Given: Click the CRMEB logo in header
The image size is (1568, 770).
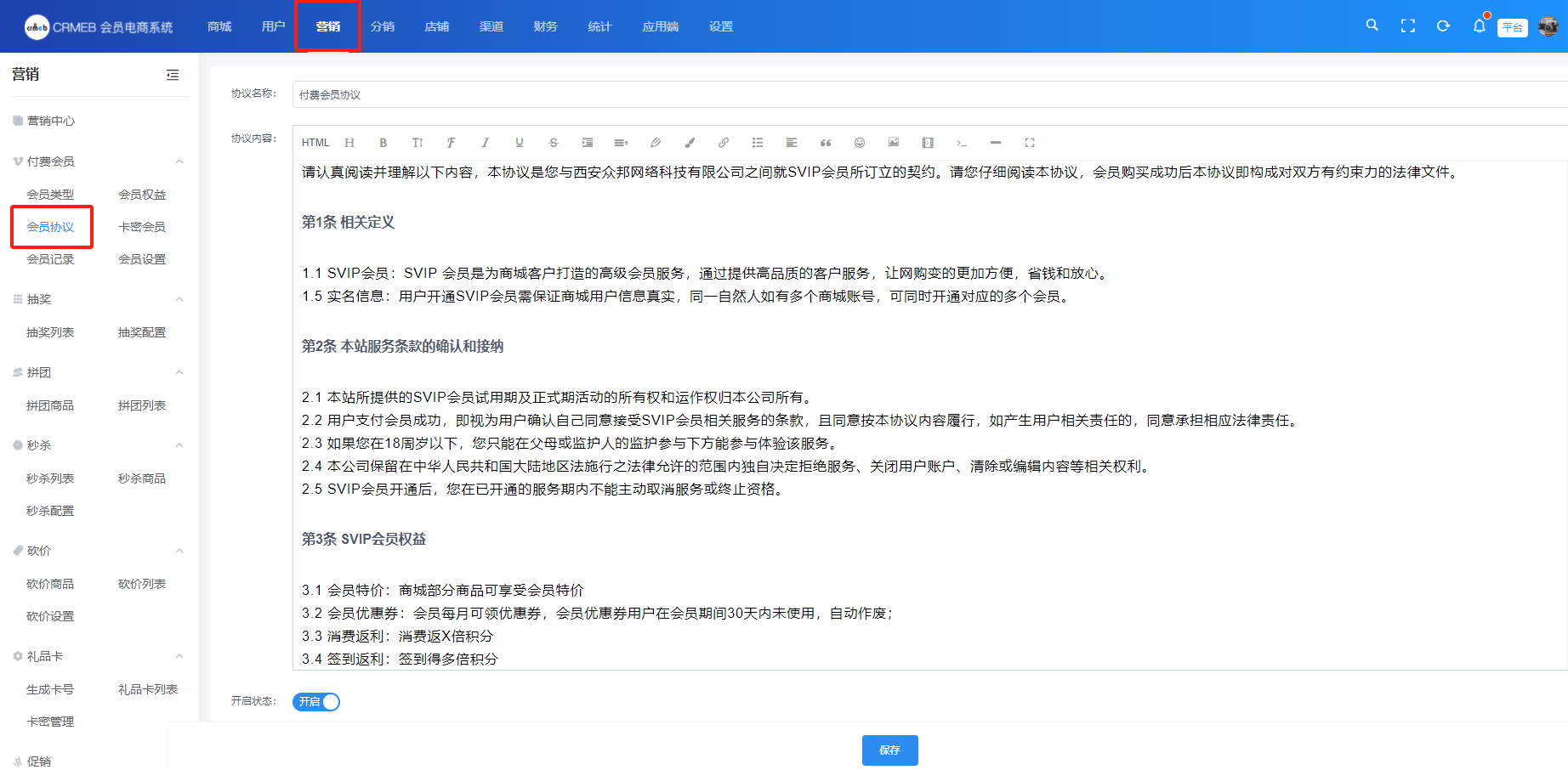Looking at the screenshot, I should click(x=99, y=27).
